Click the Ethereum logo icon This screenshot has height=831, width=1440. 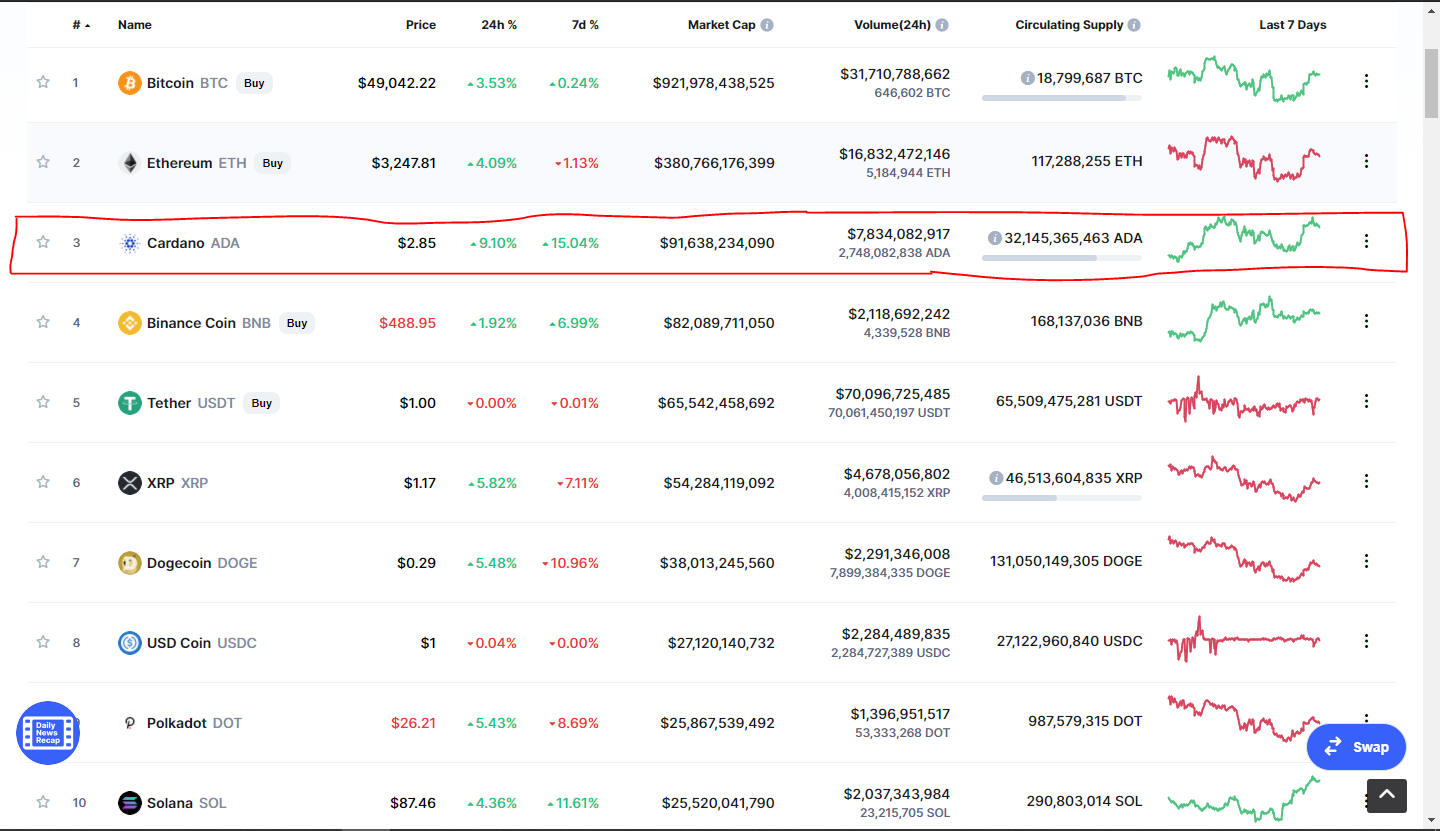point(130,163)
